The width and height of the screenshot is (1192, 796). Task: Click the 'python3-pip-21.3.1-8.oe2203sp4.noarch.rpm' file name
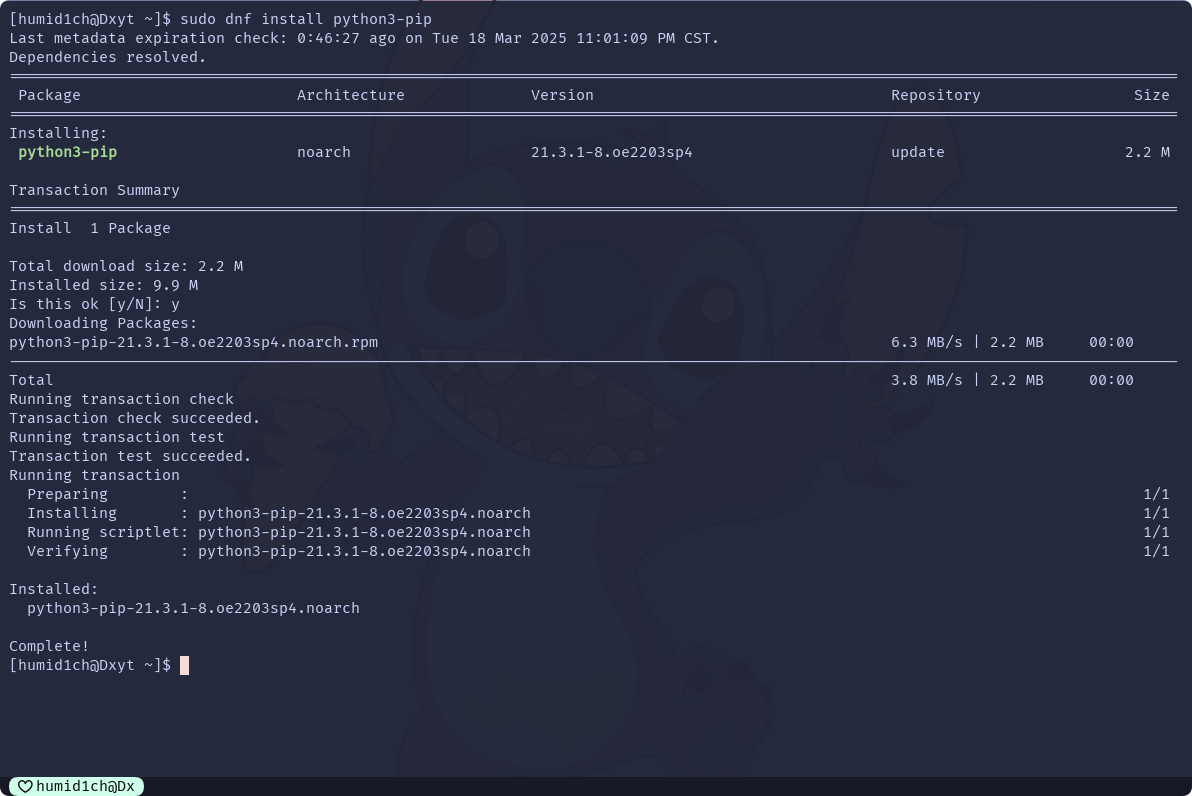coord(193,342)
